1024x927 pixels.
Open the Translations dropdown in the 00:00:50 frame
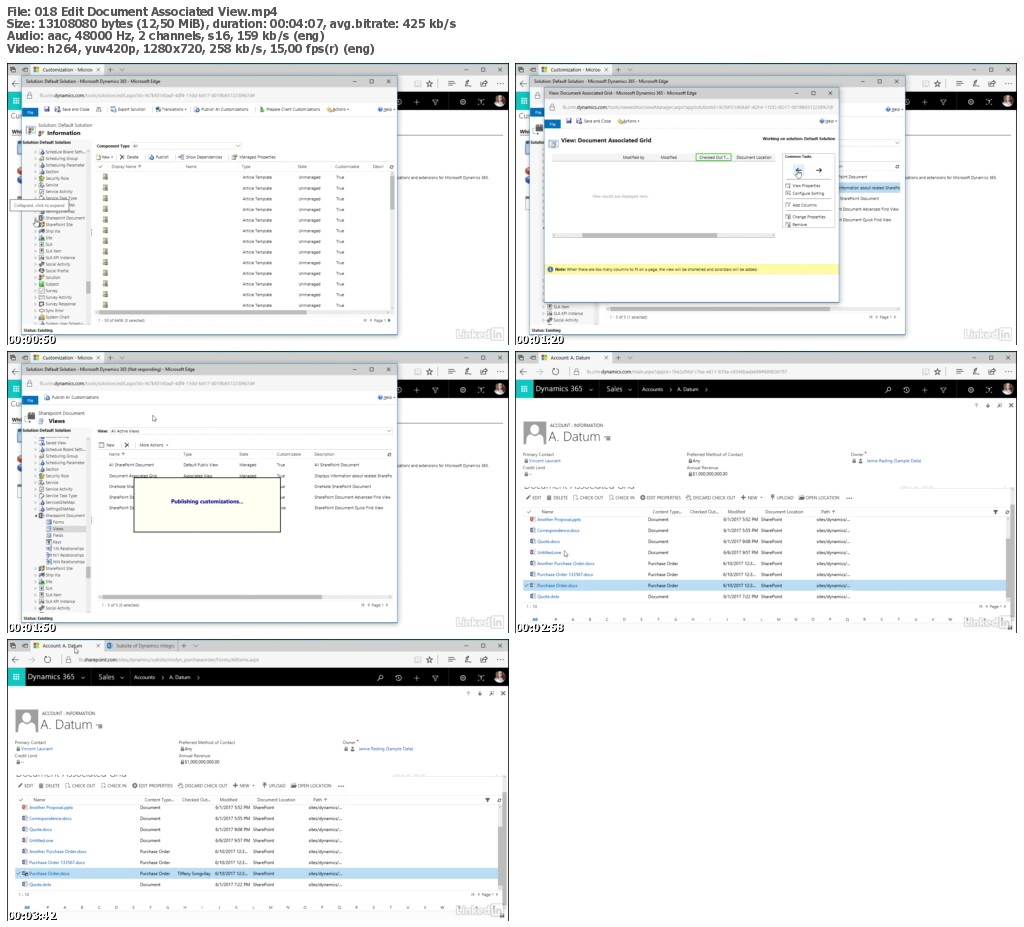(171, 109)
